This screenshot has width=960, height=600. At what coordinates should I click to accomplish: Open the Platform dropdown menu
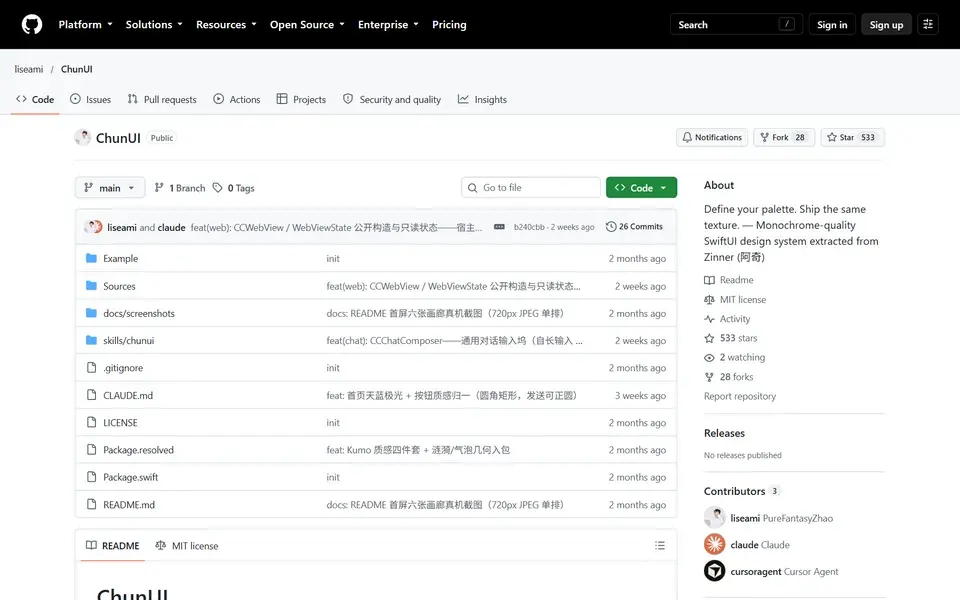pyautogui.click(x=85, y=24)
